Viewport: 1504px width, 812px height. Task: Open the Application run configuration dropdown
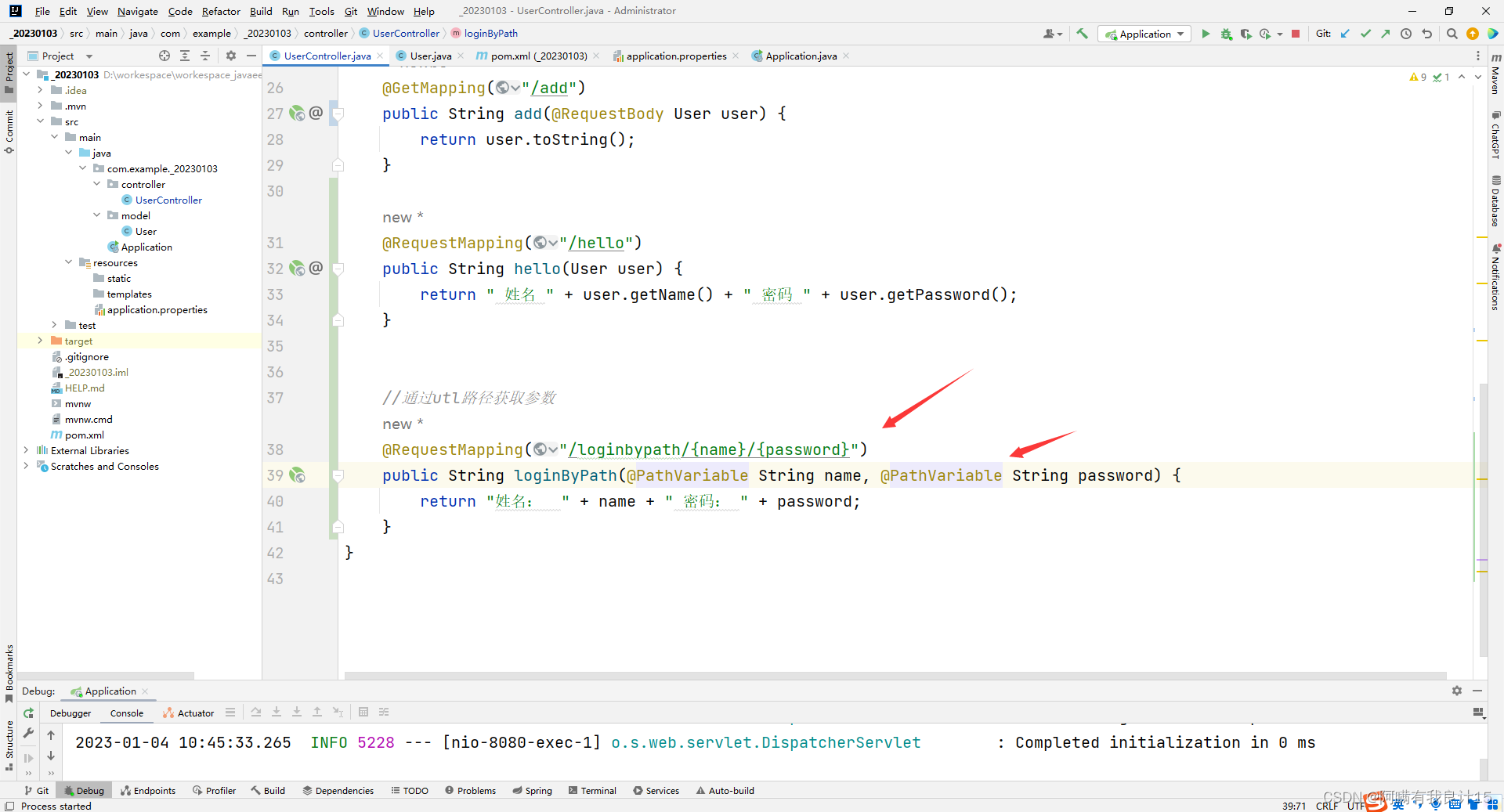(1144, 34)
